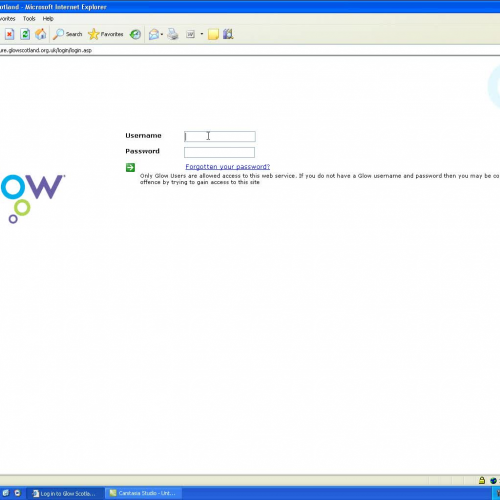The width and height of the screenshot is (500, 500).
Task: Expand the Mail dropdown arrow
Action: click(x=162, y=34)
